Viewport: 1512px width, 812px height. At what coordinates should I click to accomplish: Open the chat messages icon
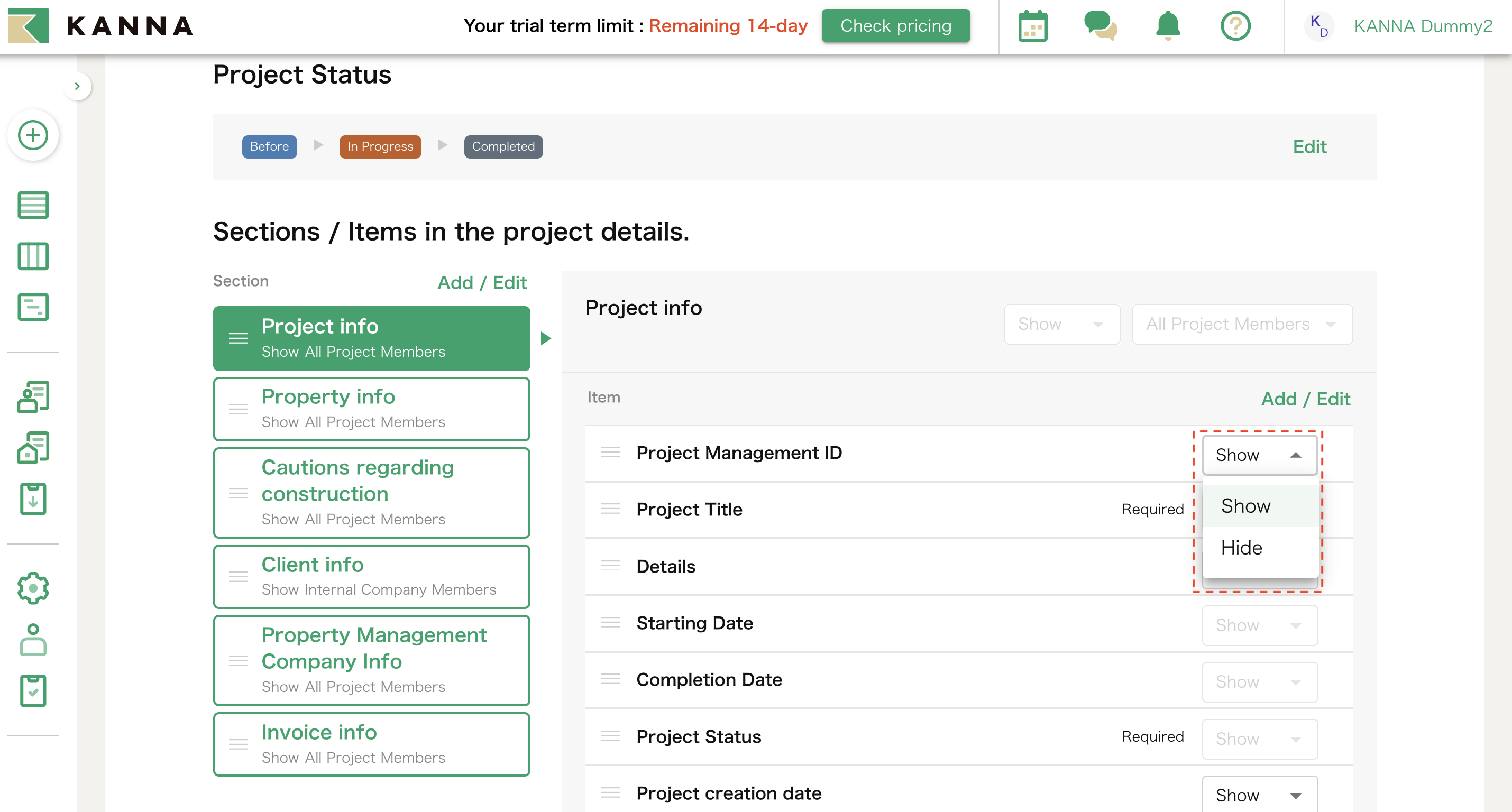click(1100, 26)
